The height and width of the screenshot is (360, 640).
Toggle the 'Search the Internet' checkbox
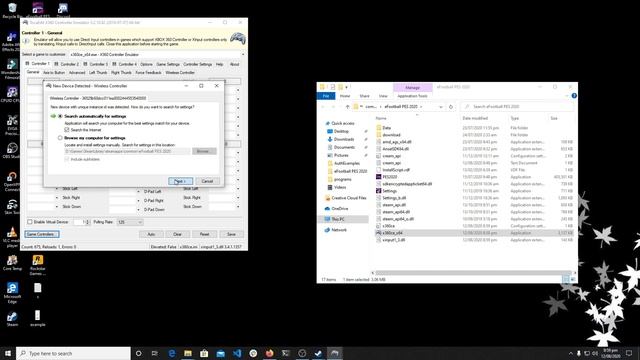(67, 130)
